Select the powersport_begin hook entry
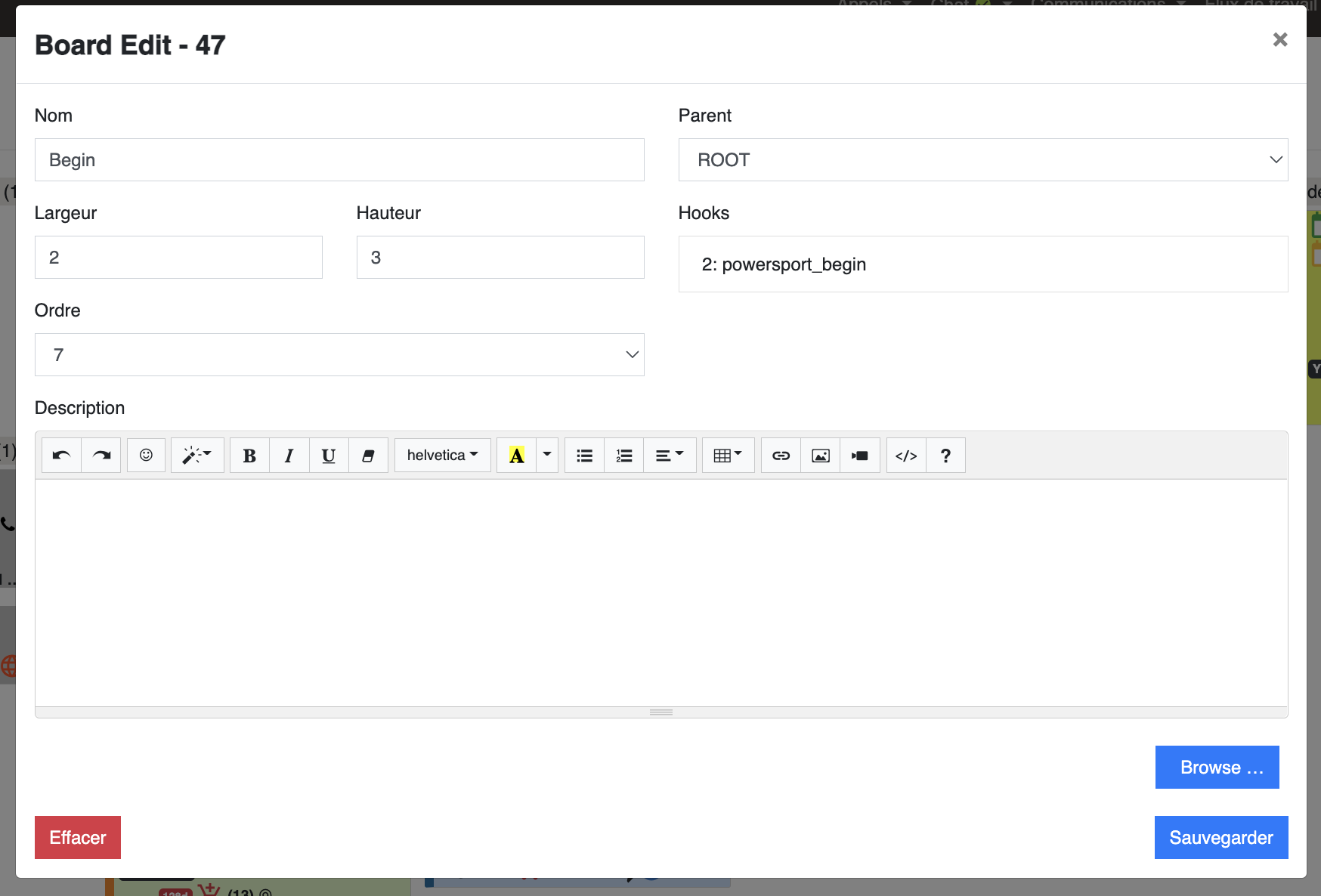Viewport: 1321px width, 896px height. click(784, 264)
